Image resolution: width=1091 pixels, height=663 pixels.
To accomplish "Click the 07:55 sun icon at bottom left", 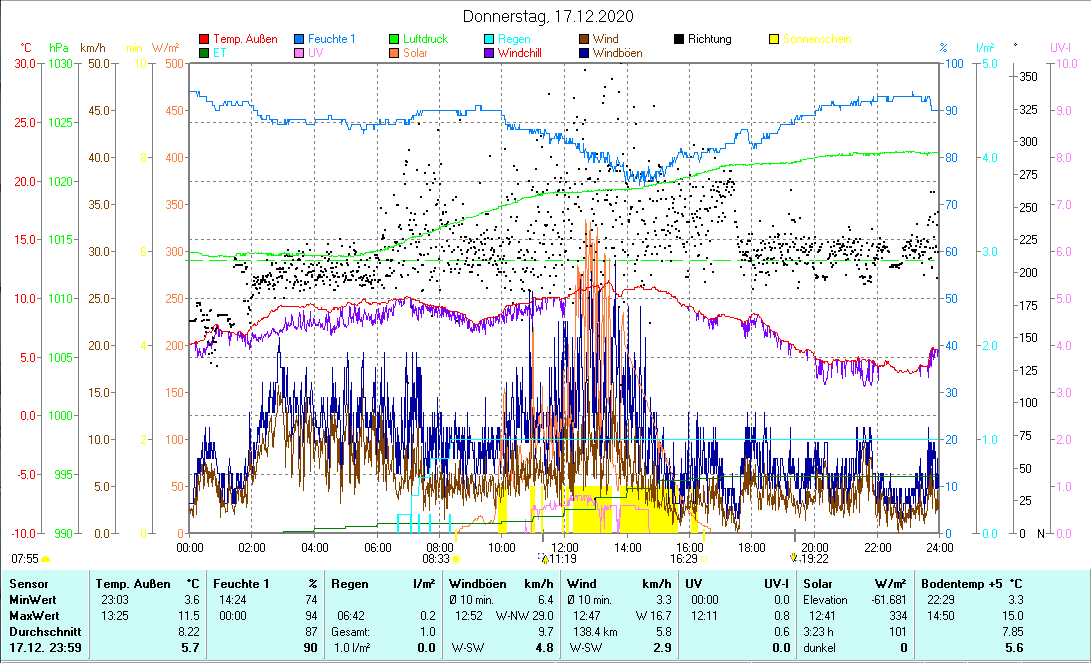I will point(45,559).
